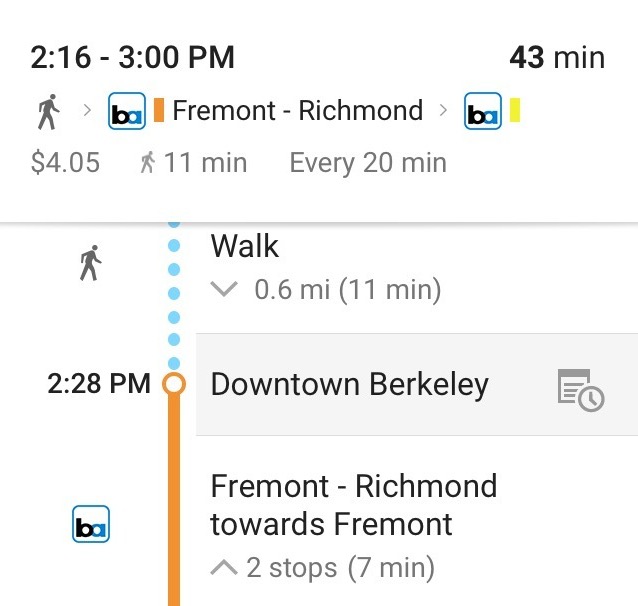This screenshot has height=606, width=638.
Task: Open the Downtown Berkeley departure schedule icon
Action: pos(580,388)
